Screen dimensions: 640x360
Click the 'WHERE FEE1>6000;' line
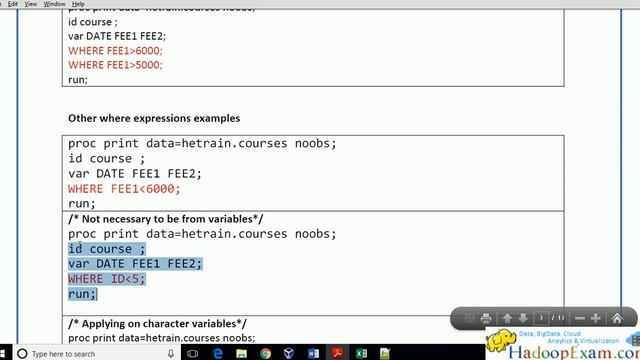[115, 51]
